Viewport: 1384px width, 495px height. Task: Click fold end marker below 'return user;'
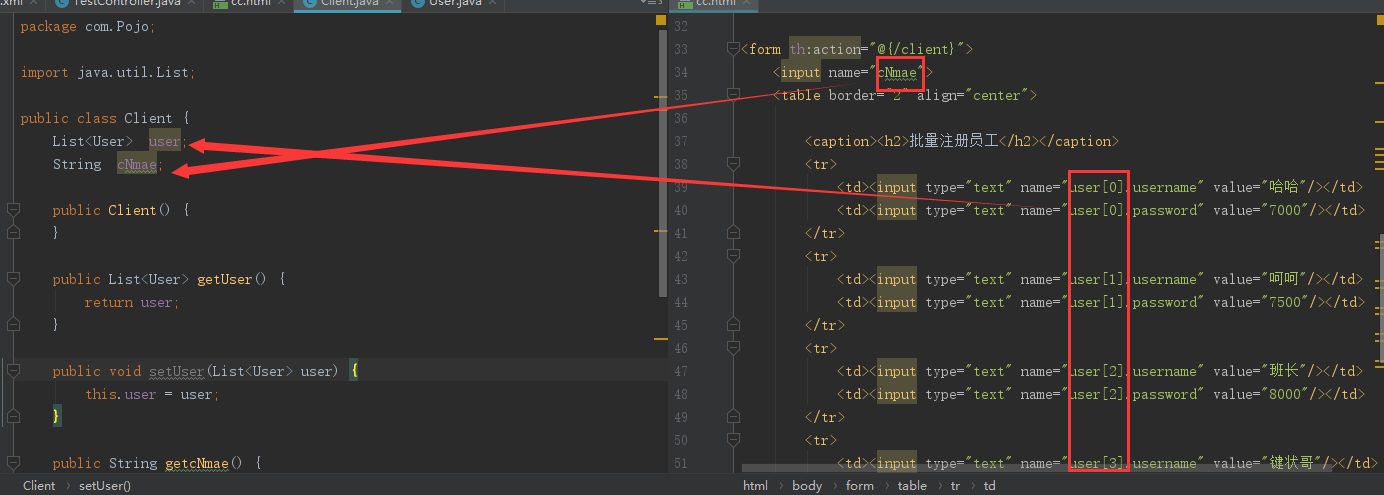pos(13,325)
